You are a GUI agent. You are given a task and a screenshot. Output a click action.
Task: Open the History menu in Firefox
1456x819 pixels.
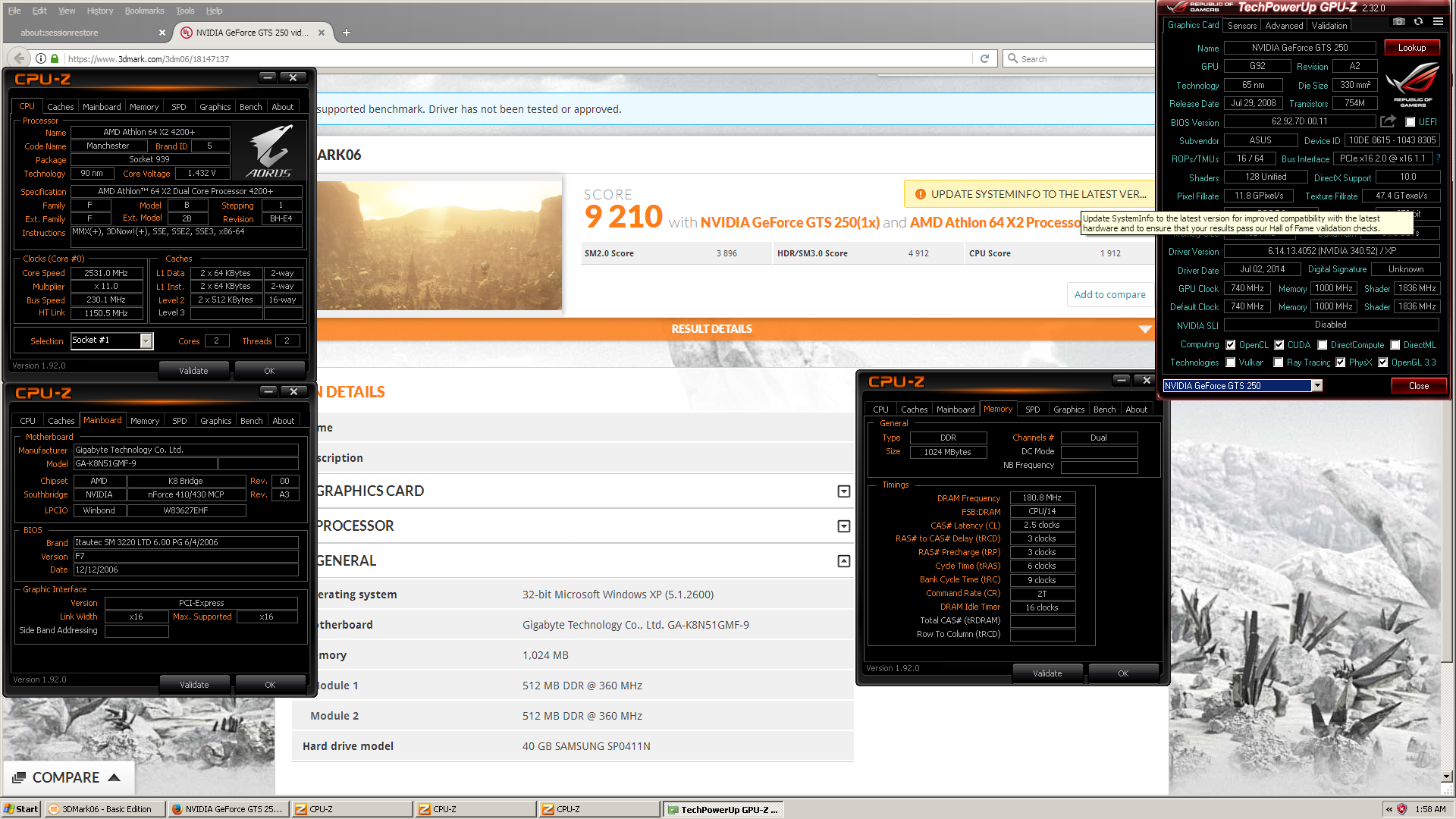click(99, 11)
